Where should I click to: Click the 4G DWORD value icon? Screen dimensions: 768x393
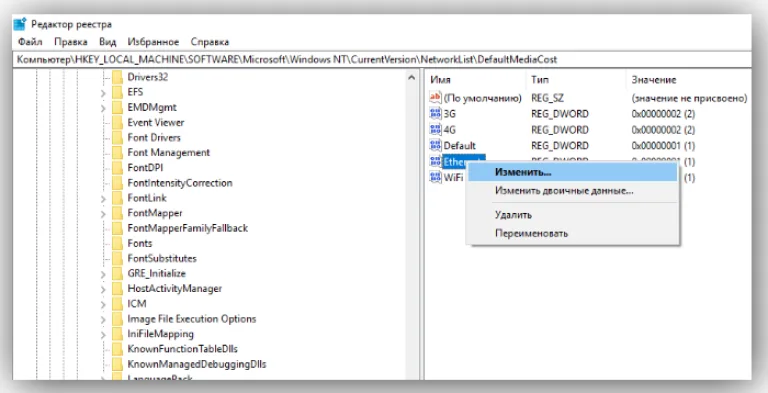coord(435,130)
